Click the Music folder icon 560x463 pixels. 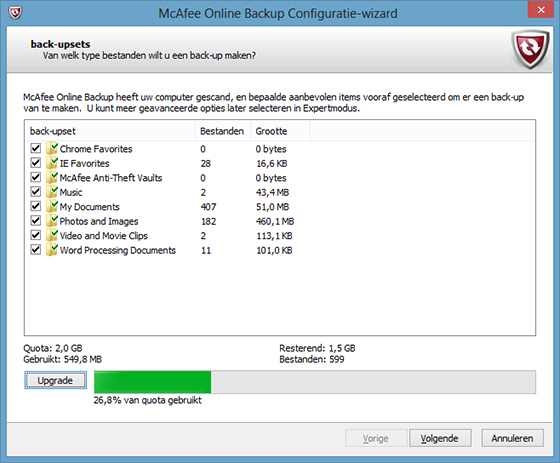tap(52, 192)
